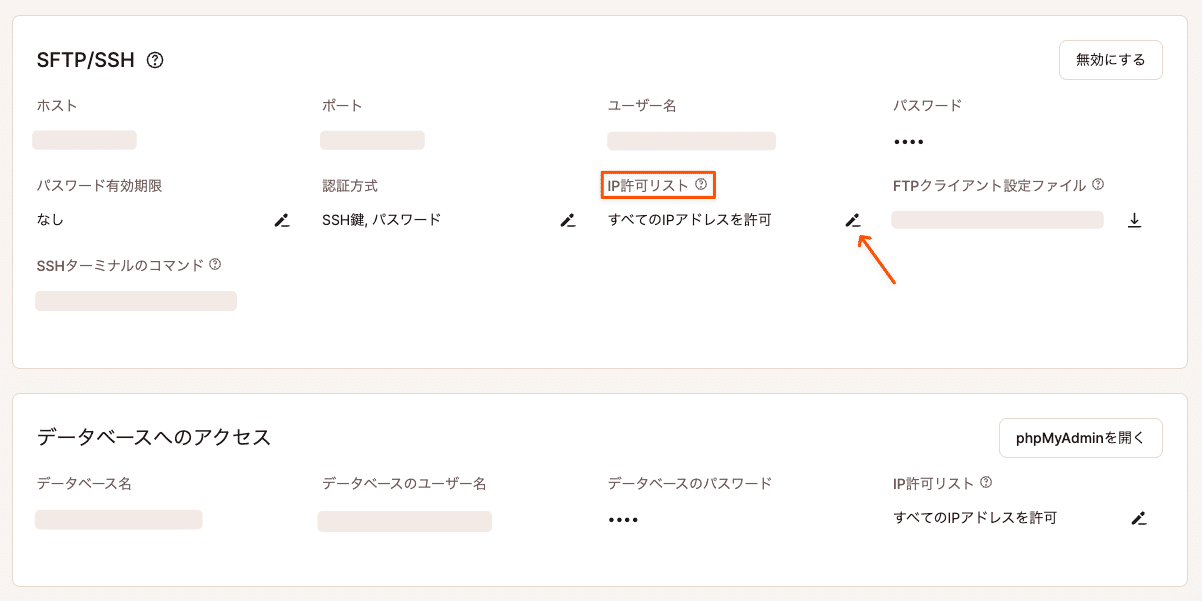Disable SFTP/SSH with 無効にする button
This screenshot has width=1202, height=601.
(1110, 59)
